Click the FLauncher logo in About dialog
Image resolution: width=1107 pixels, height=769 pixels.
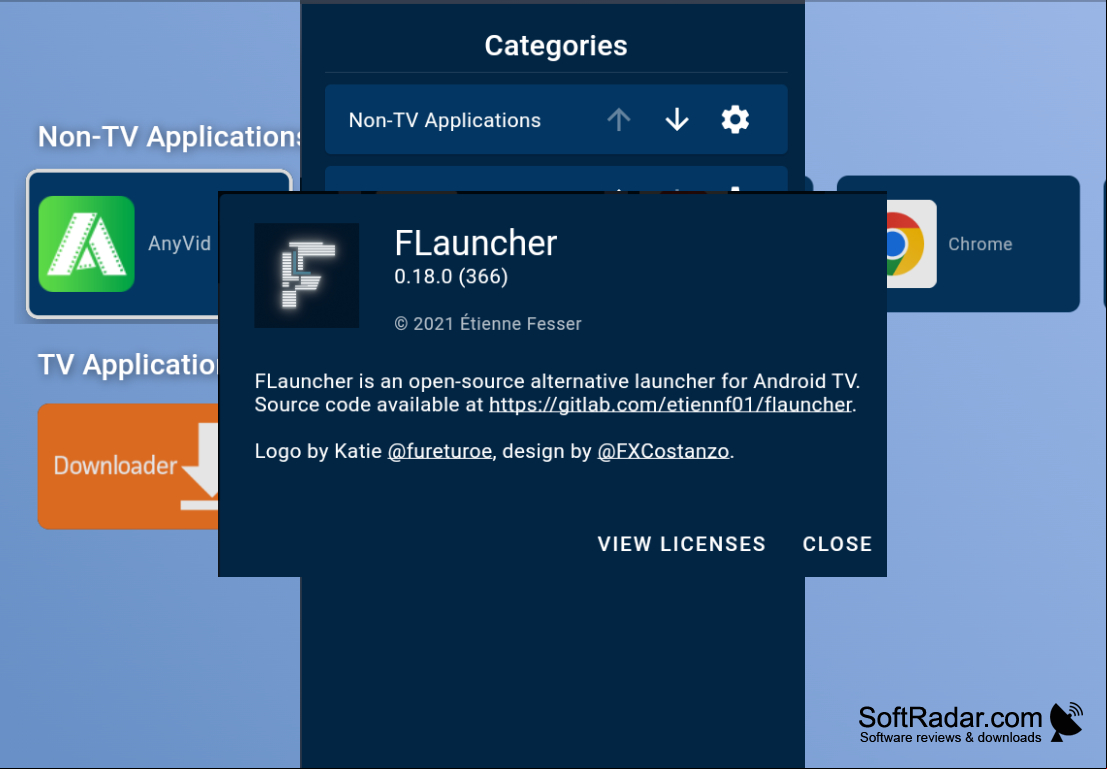pyautogui.click(x=306, y=275)
